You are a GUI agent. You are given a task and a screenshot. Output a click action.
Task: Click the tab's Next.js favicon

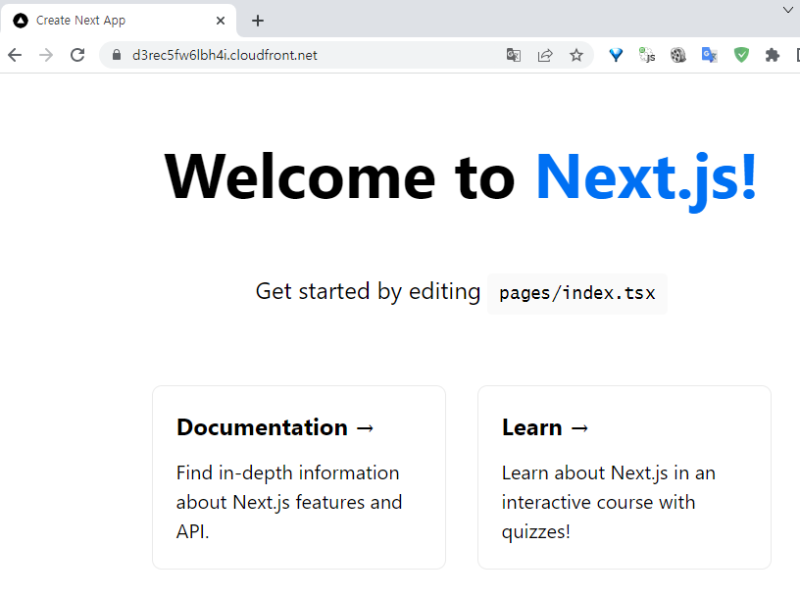point(20,20)
